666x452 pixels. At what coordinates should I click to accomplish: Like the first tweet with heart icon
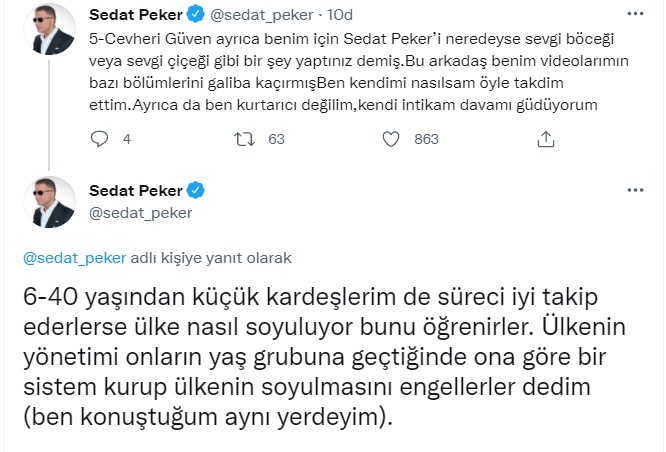point(391,139)
